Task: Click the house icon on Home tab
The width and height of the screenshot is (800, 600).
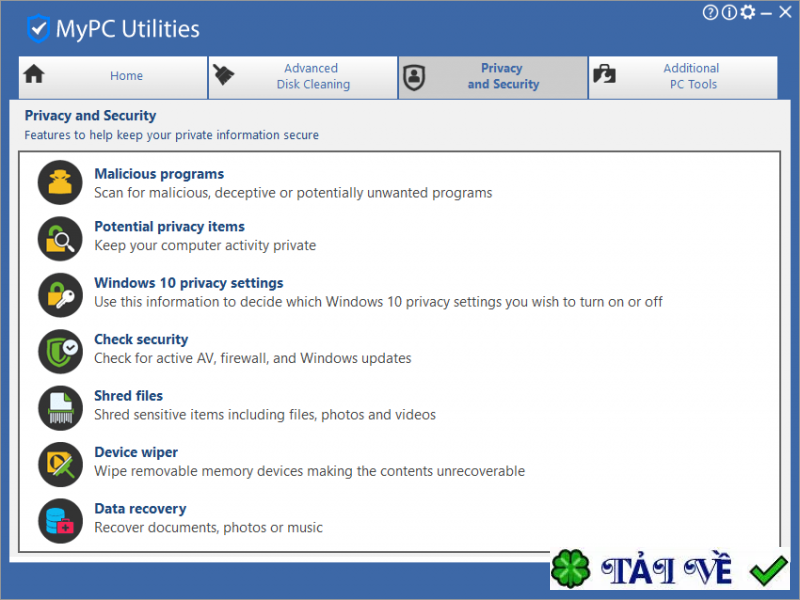Action: coord(34,74)
